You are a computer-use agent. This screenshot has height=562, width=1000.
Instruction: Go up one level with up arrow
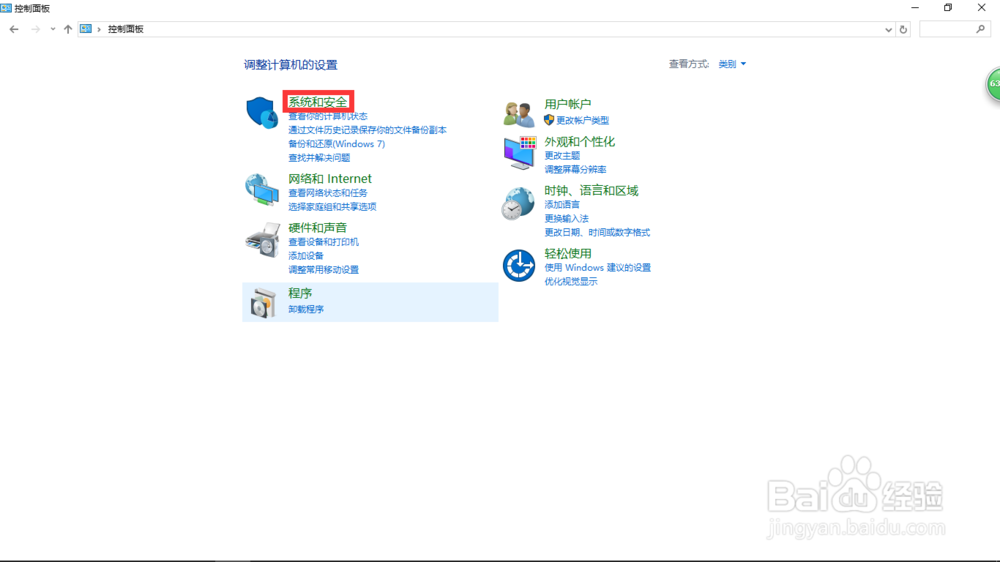68,29
